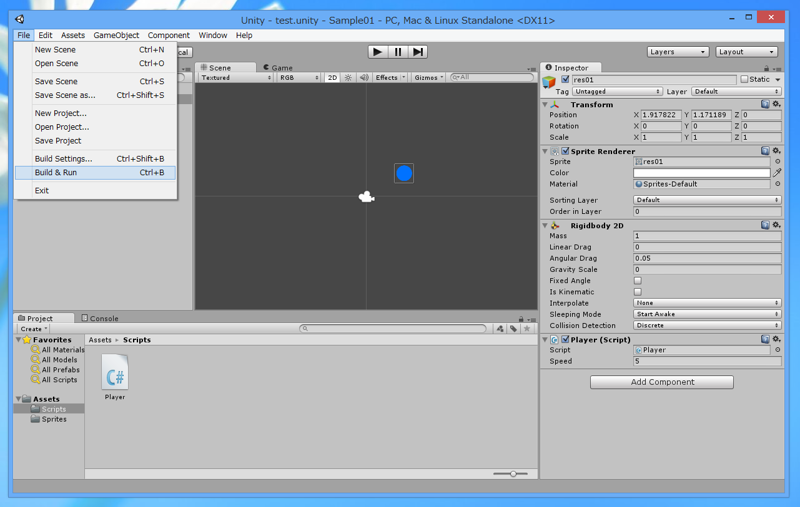The width and height of the screenshot is (800, 507).
Task: Toggle the Is Kinematic checkbox
Action: pos(638,292)
